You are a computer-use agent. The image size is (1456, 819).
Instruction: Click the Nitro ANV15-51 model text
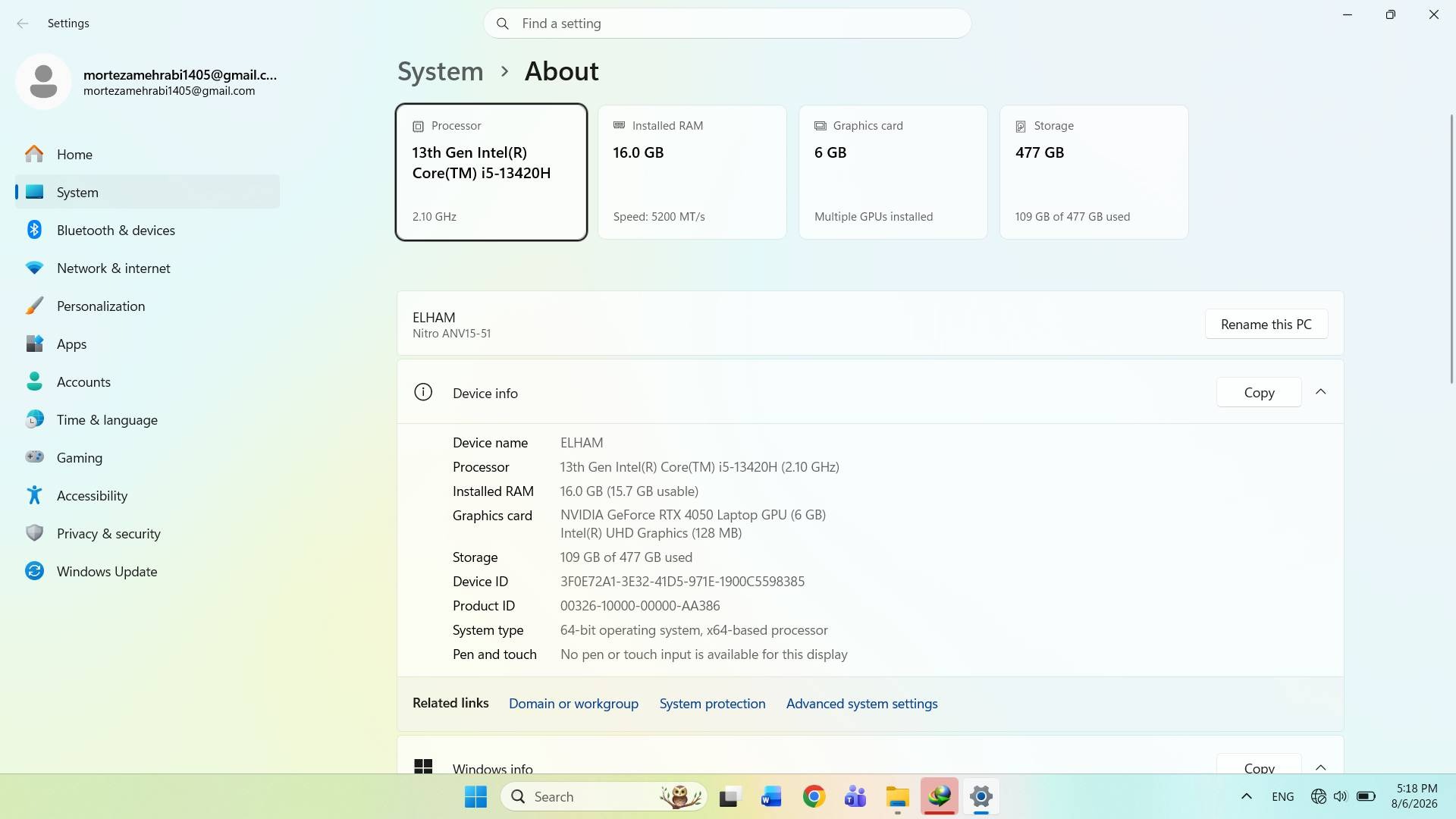[x=451, y=334]
